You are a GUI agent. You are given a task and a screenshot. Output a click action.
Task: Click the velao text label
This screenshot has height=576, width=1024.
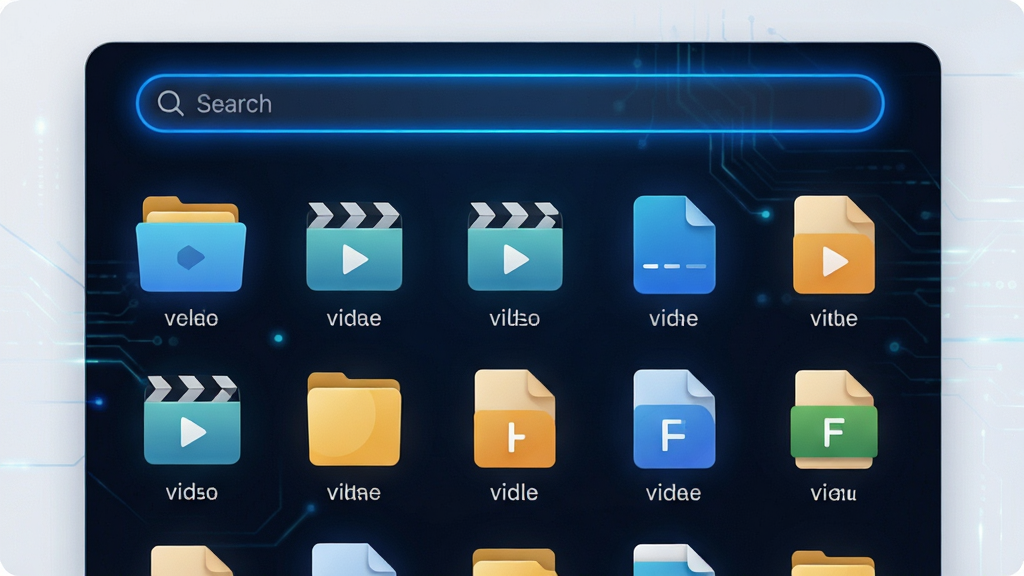(191, 319)
